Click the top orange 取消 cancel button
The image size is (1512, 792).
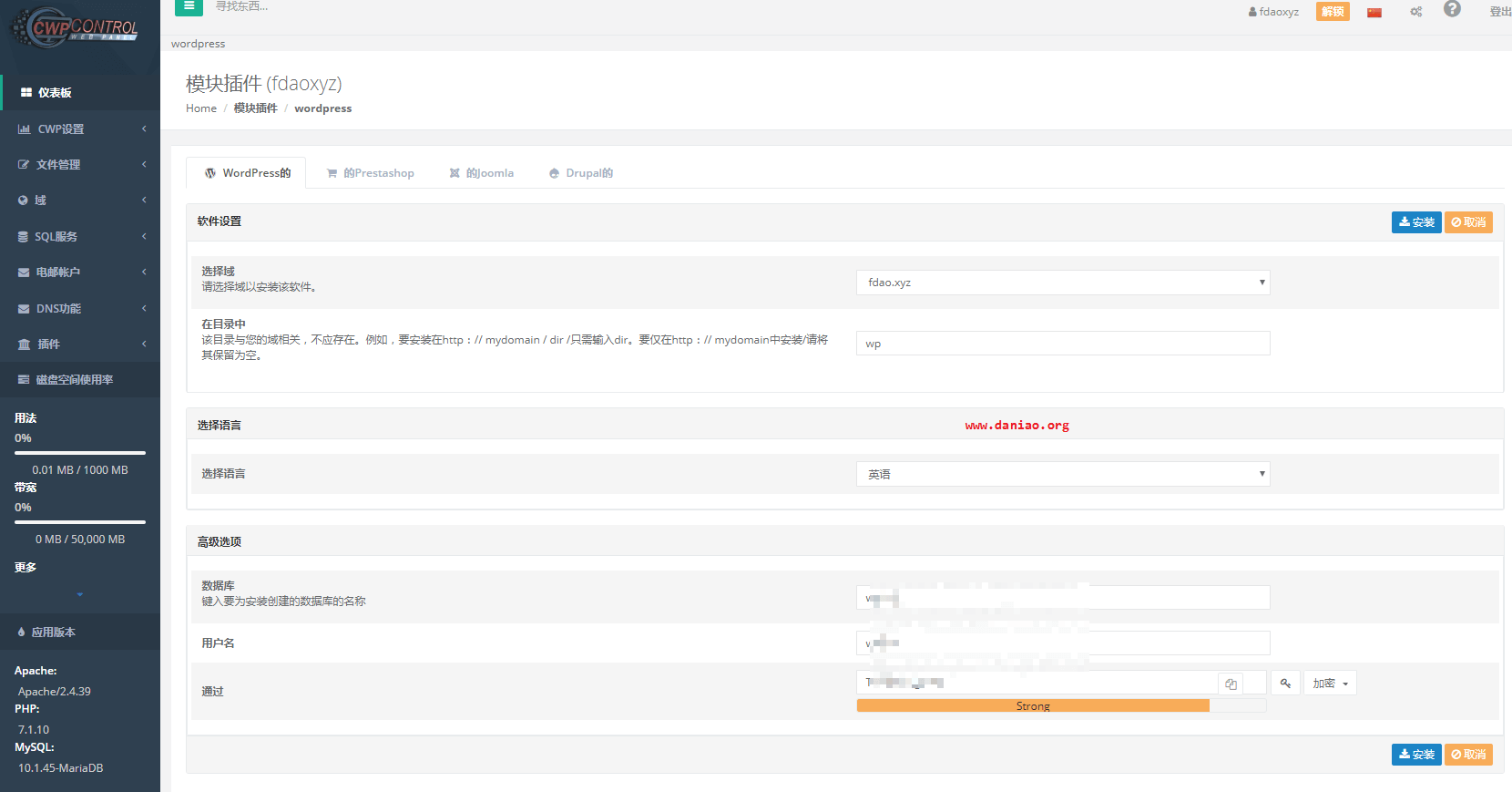[x=1468, y=222]
